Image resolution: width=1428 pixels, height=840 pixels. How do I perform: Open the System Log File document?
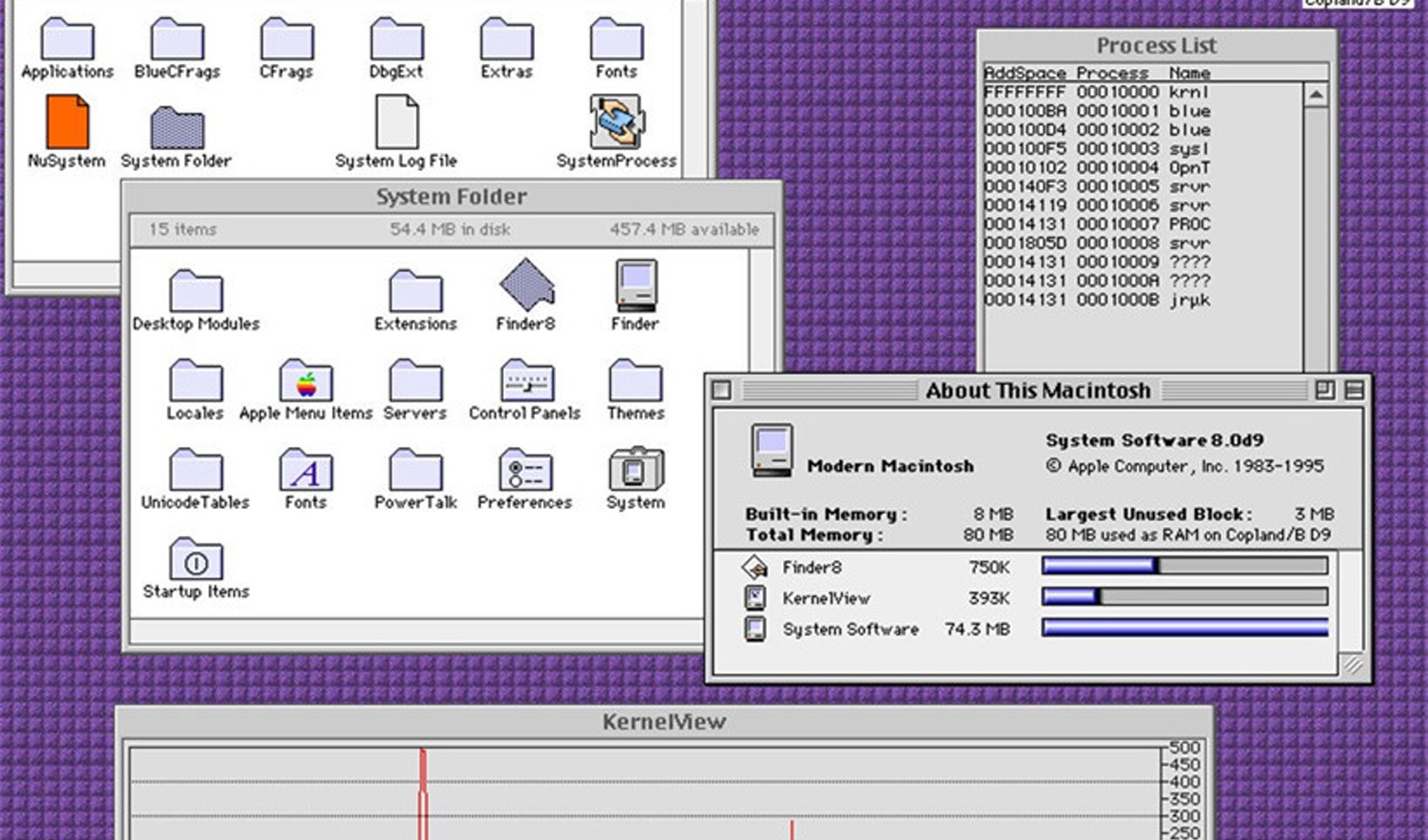coord(396,122)
